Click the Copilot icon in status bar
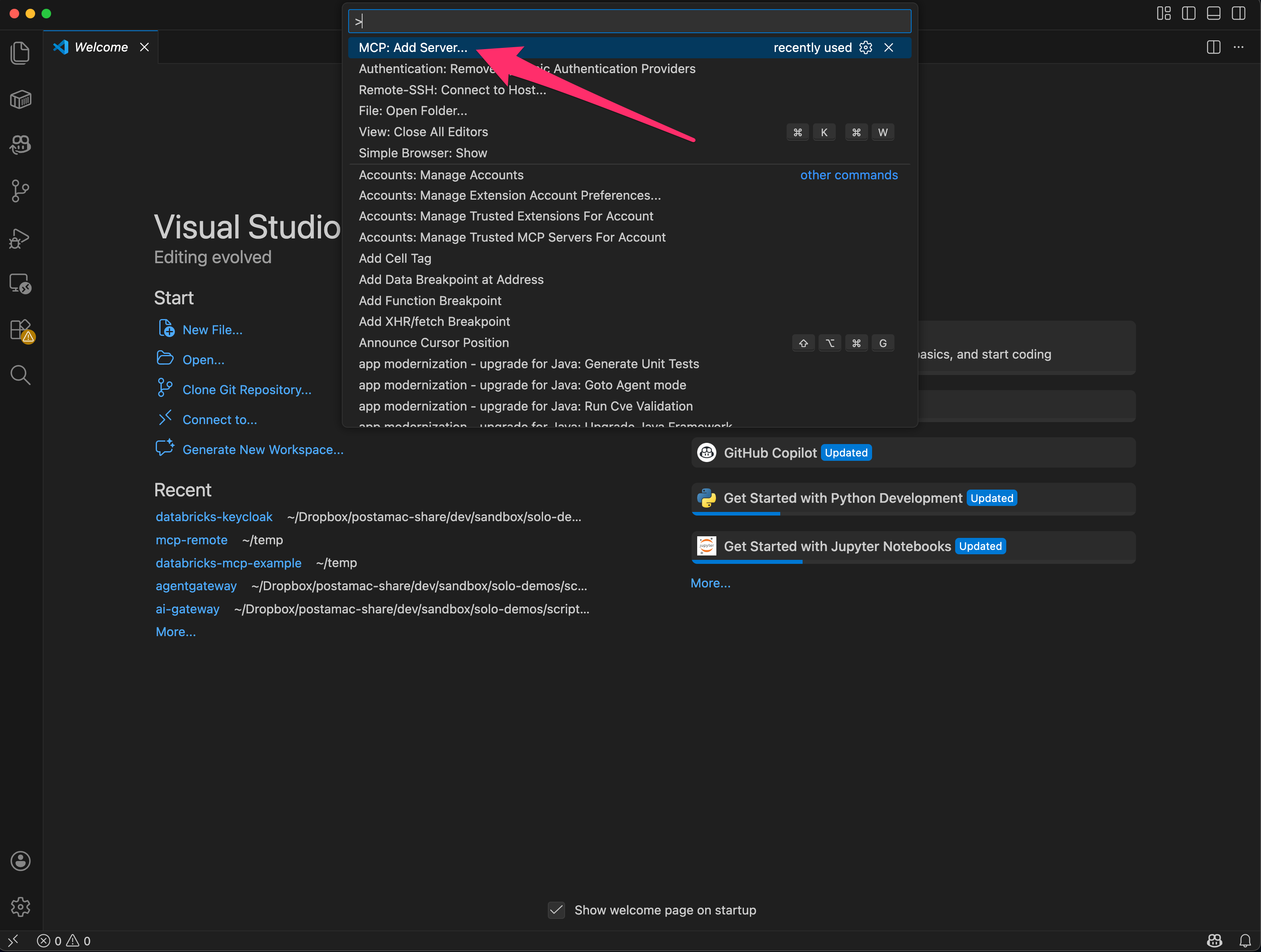Image resolution: width=1261 pixels, height=952 pixels. pos(1214,940)
